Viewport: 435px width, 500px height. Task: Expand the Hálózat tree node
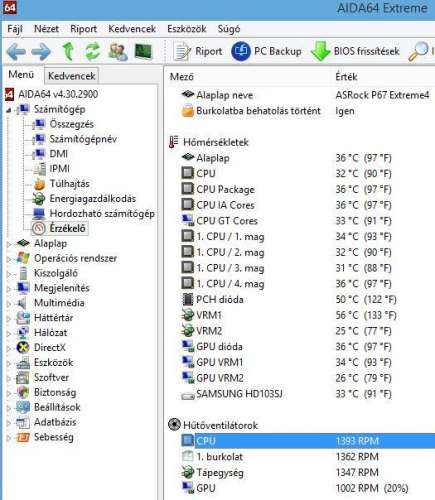click(9, 333)
